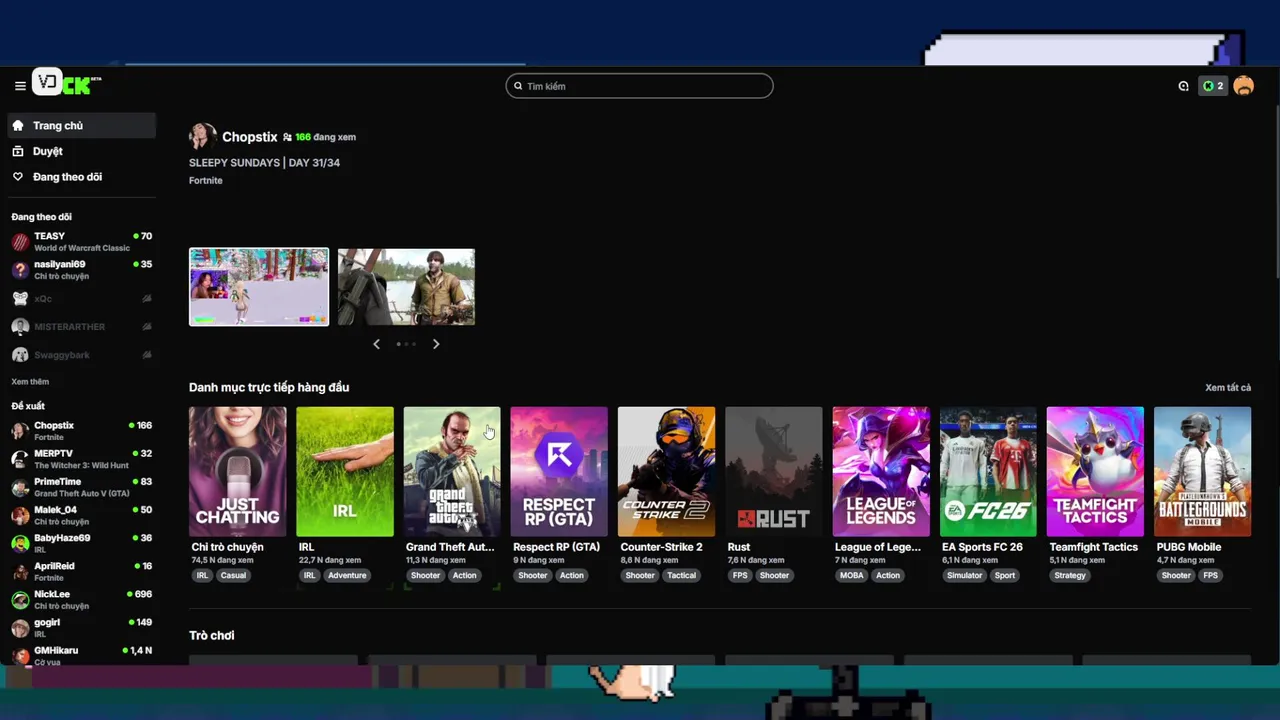Image resolution: width=1280 pixels, height=720 pixels.
Task: Open the hamburger sidebar menu
Action: click(x=20, y=86)
